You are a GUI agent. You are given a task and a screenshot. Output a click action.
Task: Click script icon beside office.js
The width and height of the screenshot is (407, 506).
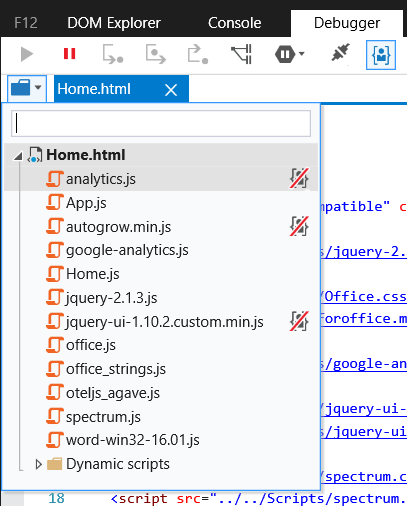click(55, 345)
